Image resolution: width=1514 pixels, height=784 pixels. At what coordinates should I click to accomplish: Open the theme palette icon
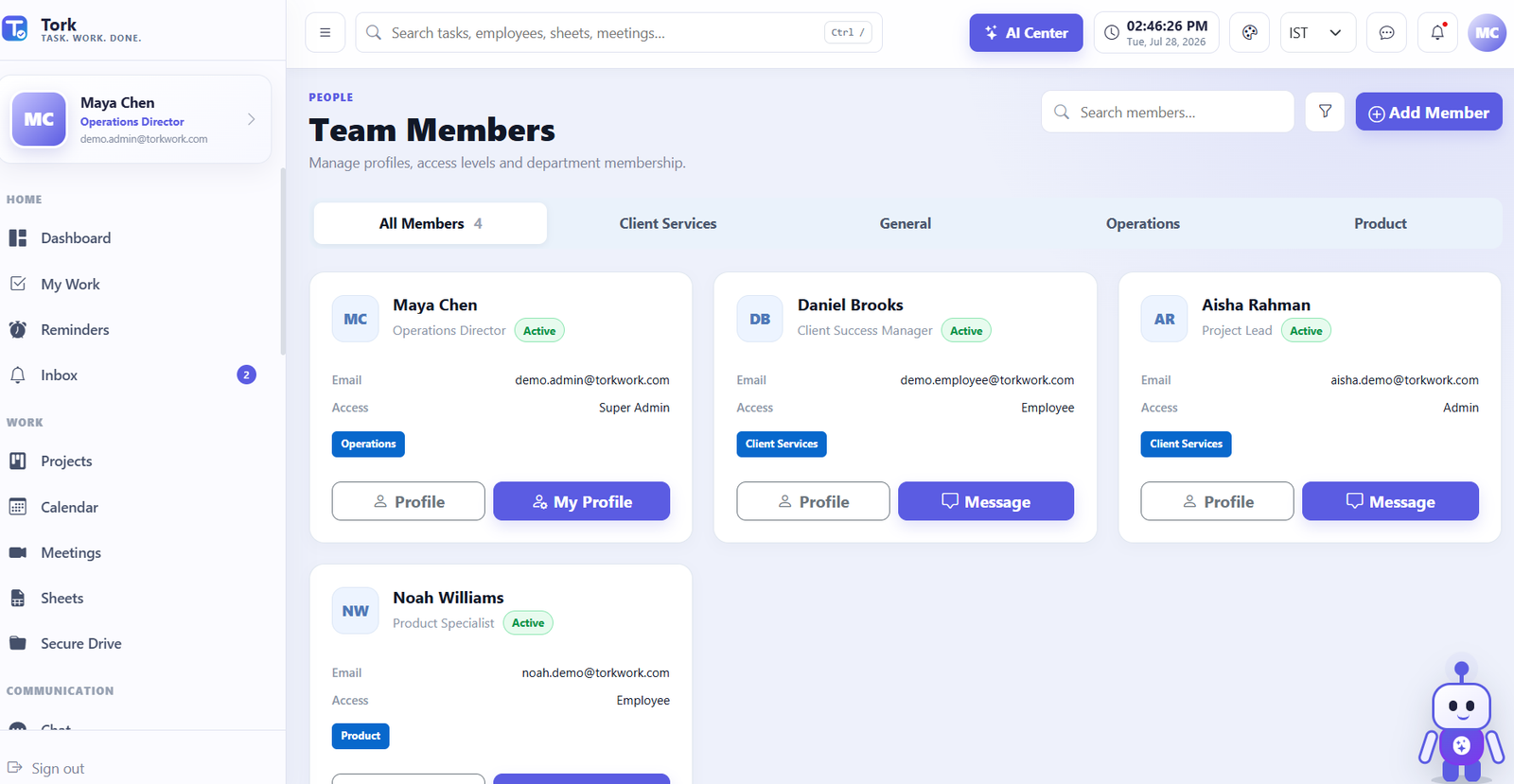[1249, 32]
